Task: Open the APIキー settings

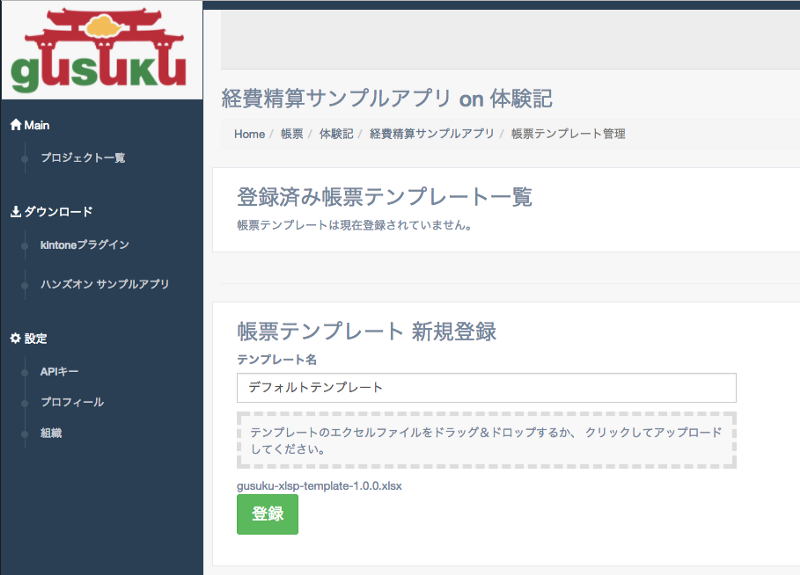Action: coord(59,371)
